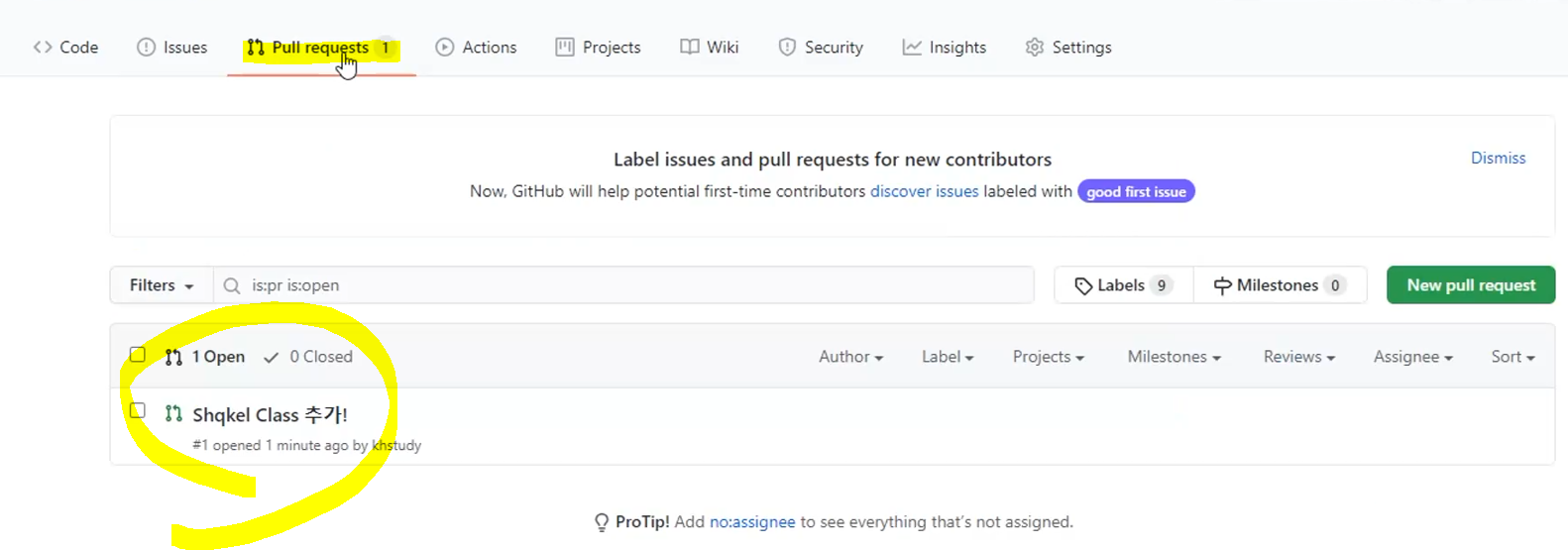
Task: Focus the 'is:pr is:open' search field
Action: coord(624,285)
